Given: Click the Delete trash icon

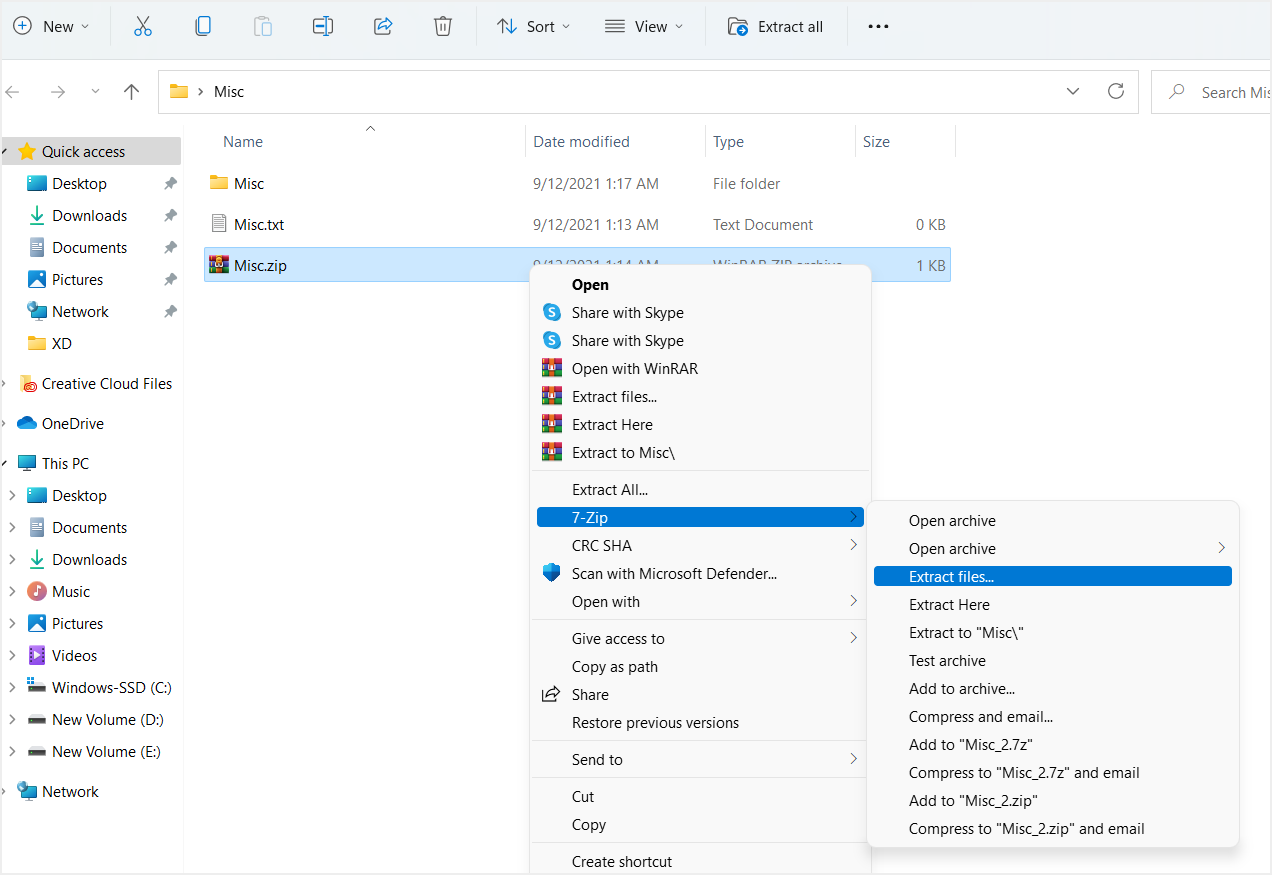Looking at the screenshot, I should tap(443, 27).
